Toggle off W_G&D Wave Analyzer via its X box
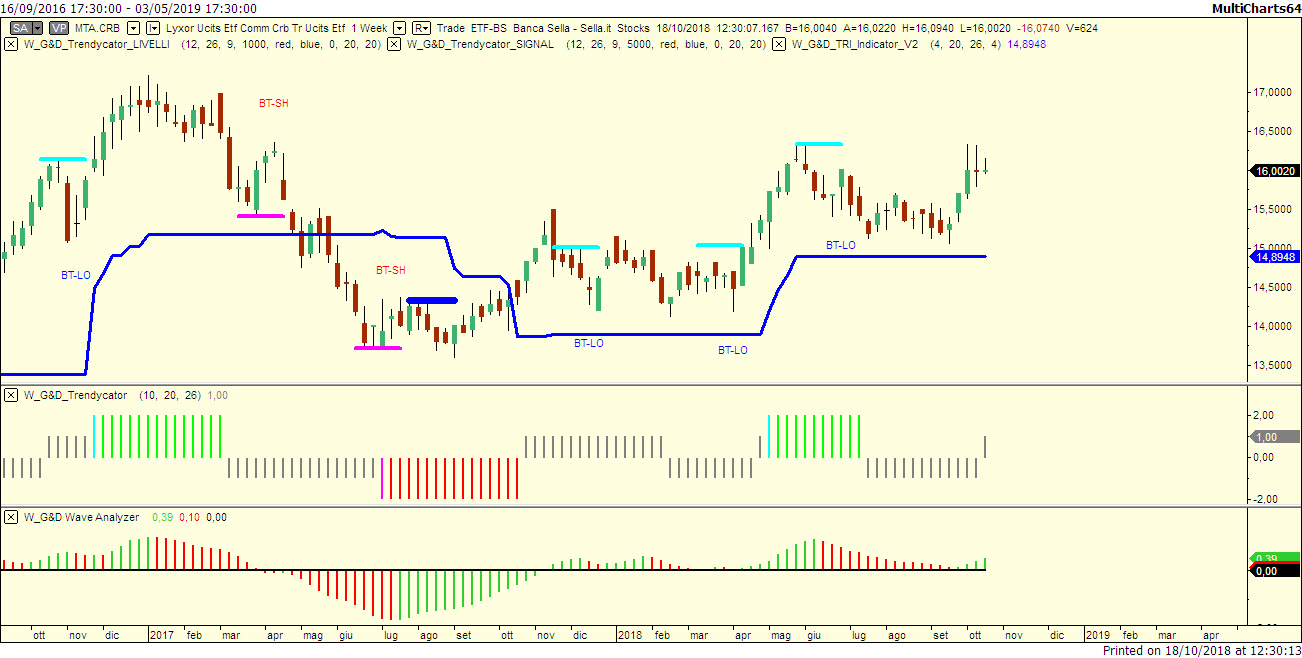 point(11,517)
